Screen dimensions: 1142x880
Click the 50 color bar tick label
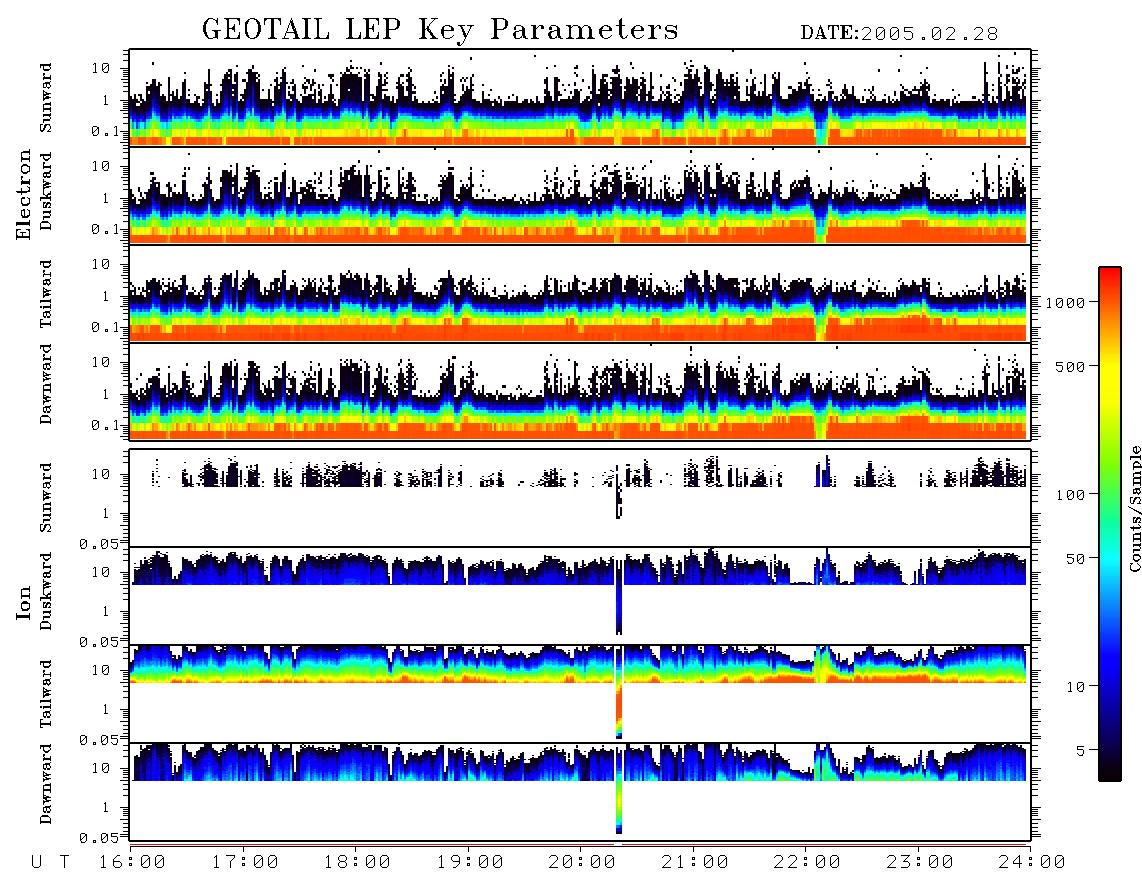pyautogui.click(x=1075, y=559)
